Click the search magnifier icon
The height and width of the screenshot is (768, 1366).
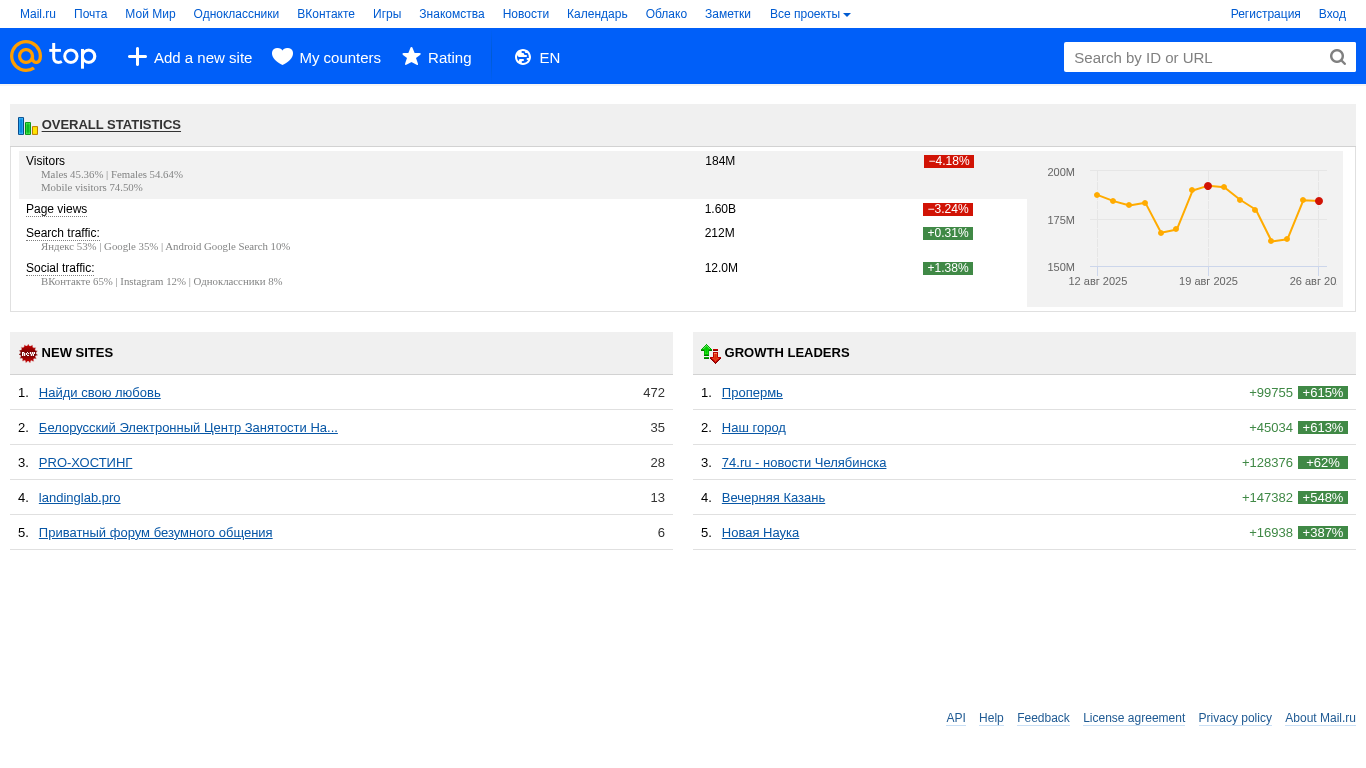point(1338,57)
